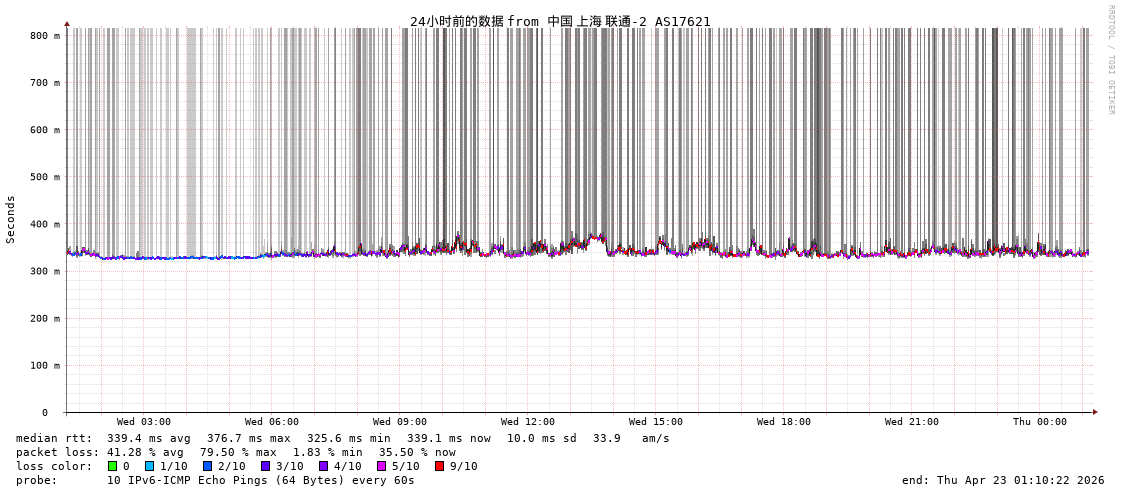Click the end timestamp Thu Apr 23 text
Screen dimensions: 1121x494
click(1003, 480)
